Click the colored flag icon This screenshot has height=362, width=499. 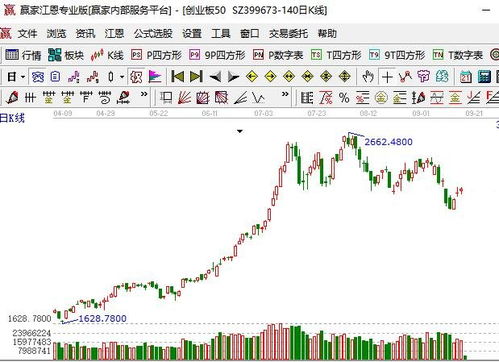point(155,77)
